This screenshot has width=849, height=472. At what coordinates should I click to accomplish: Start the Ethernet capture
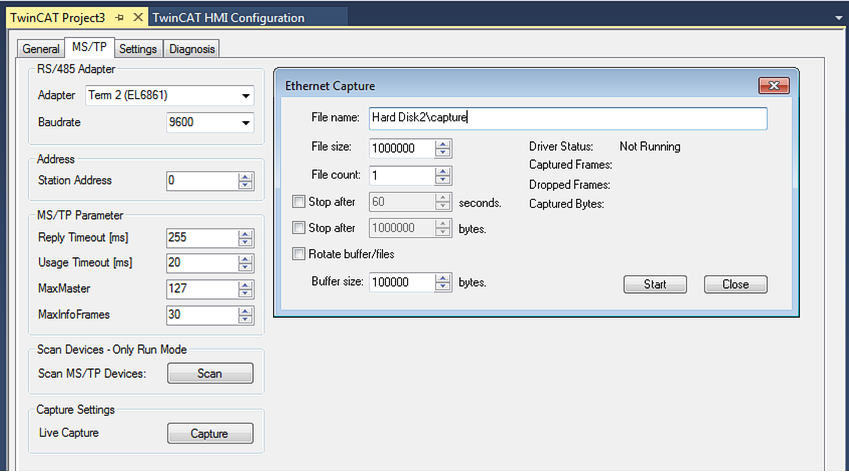point(655,284)
